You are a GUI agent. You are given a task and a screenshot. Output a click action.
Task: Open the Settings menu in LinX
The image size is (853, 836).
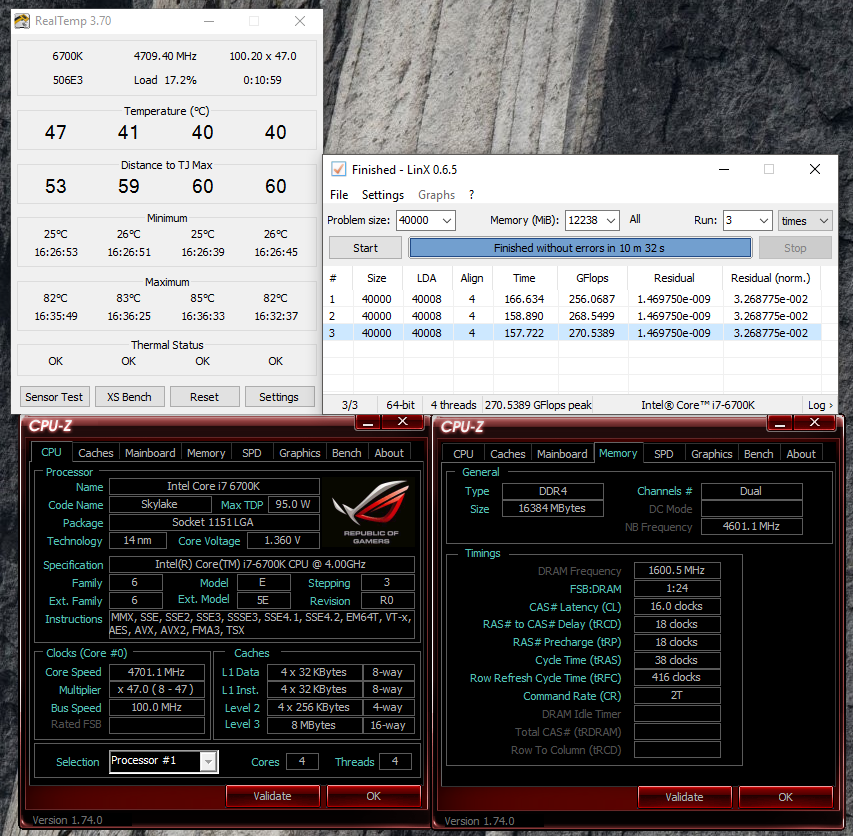pos(382,195)
